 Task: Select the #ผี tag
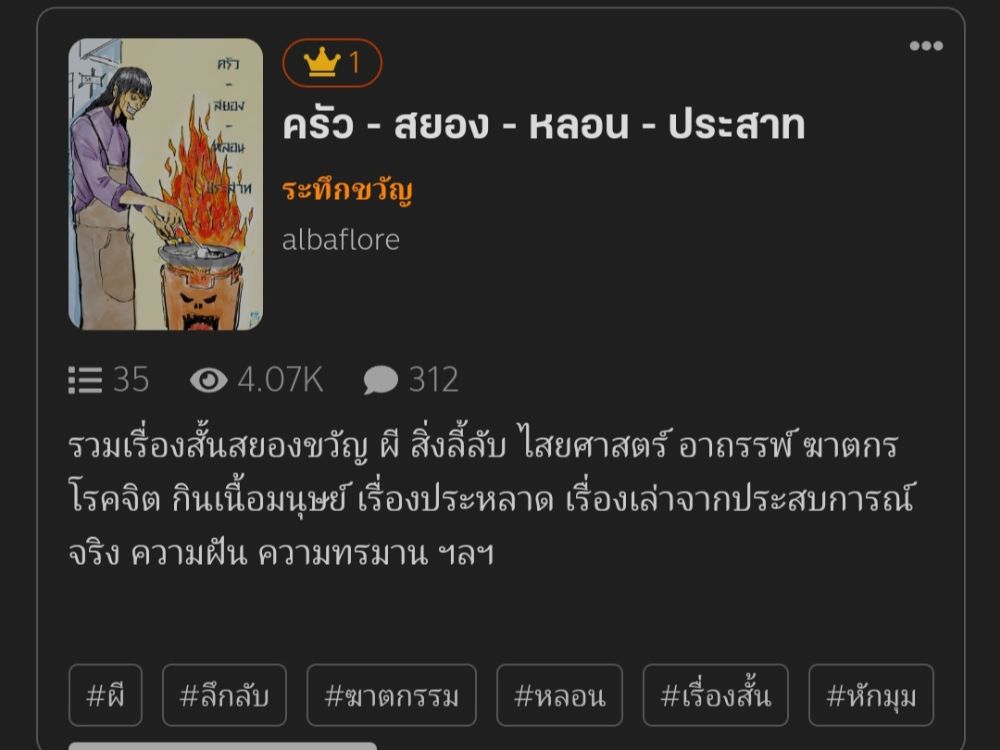point(105,695)
